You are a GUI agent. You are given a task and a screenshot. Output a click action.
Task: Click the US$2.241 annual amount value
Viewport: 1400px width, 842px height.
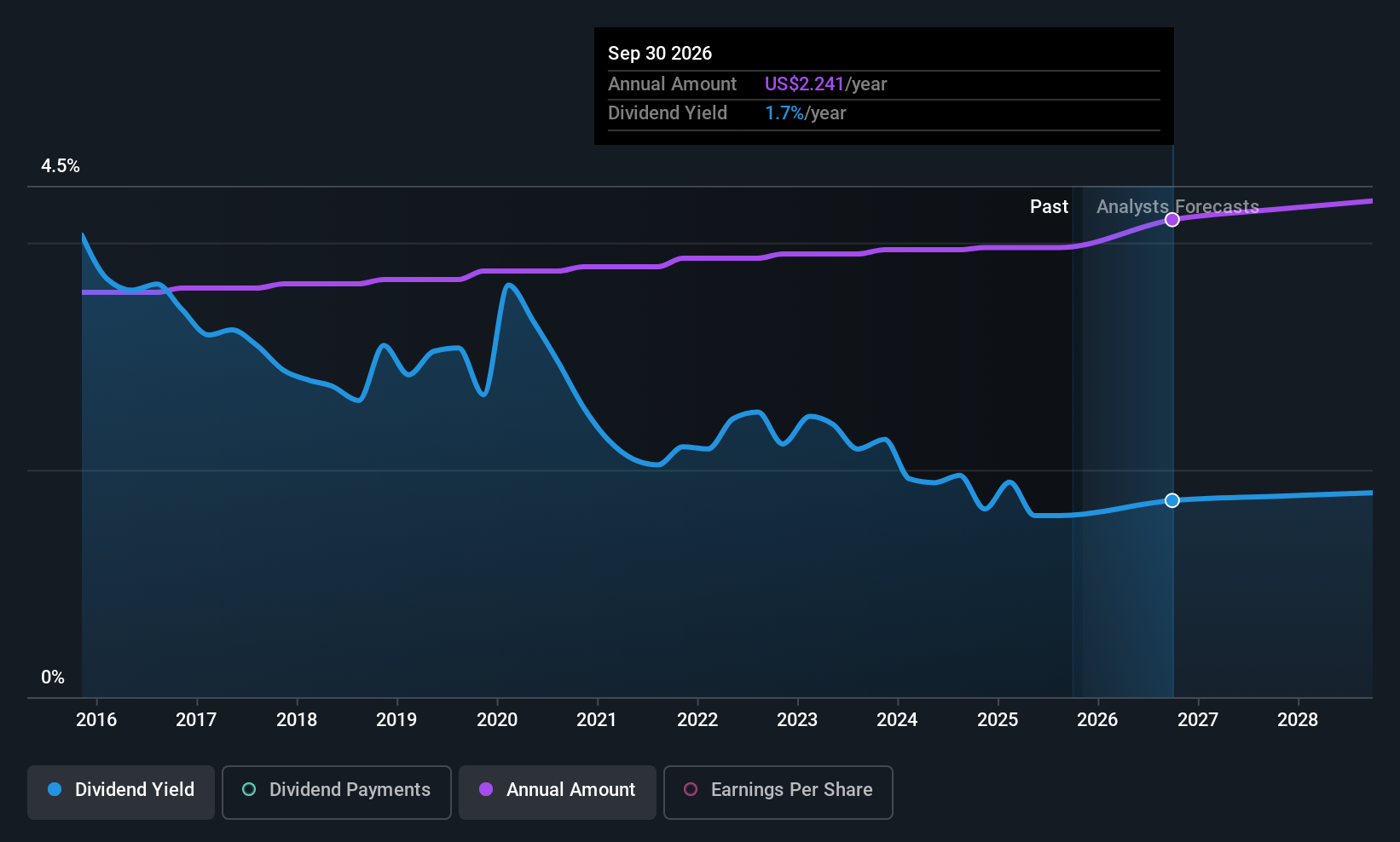[804, 84]
